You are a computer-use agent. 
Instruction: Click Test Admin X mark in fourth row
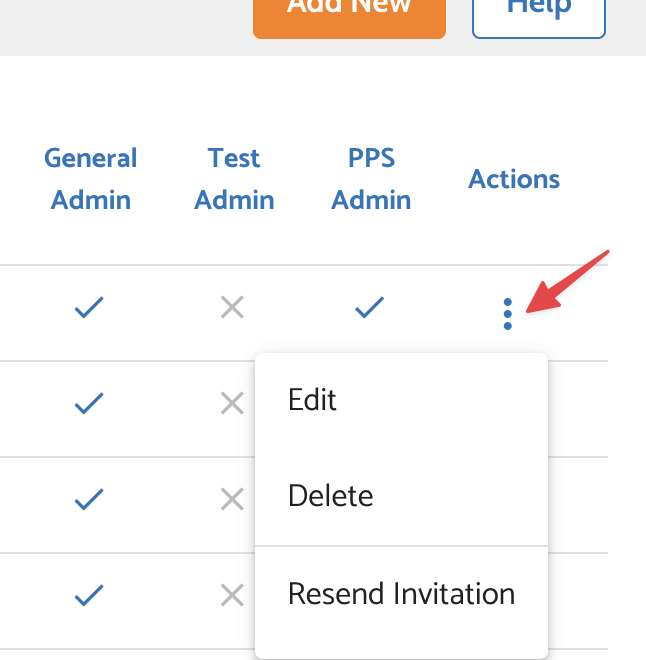232,596
